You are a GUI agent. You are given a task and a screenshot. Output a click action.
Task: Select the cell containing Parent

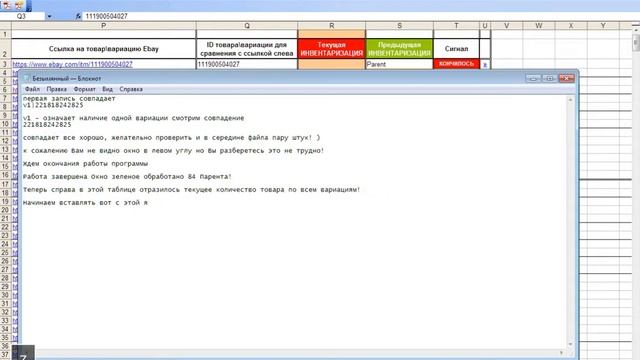pyautogui.click(x=399, y=64)
